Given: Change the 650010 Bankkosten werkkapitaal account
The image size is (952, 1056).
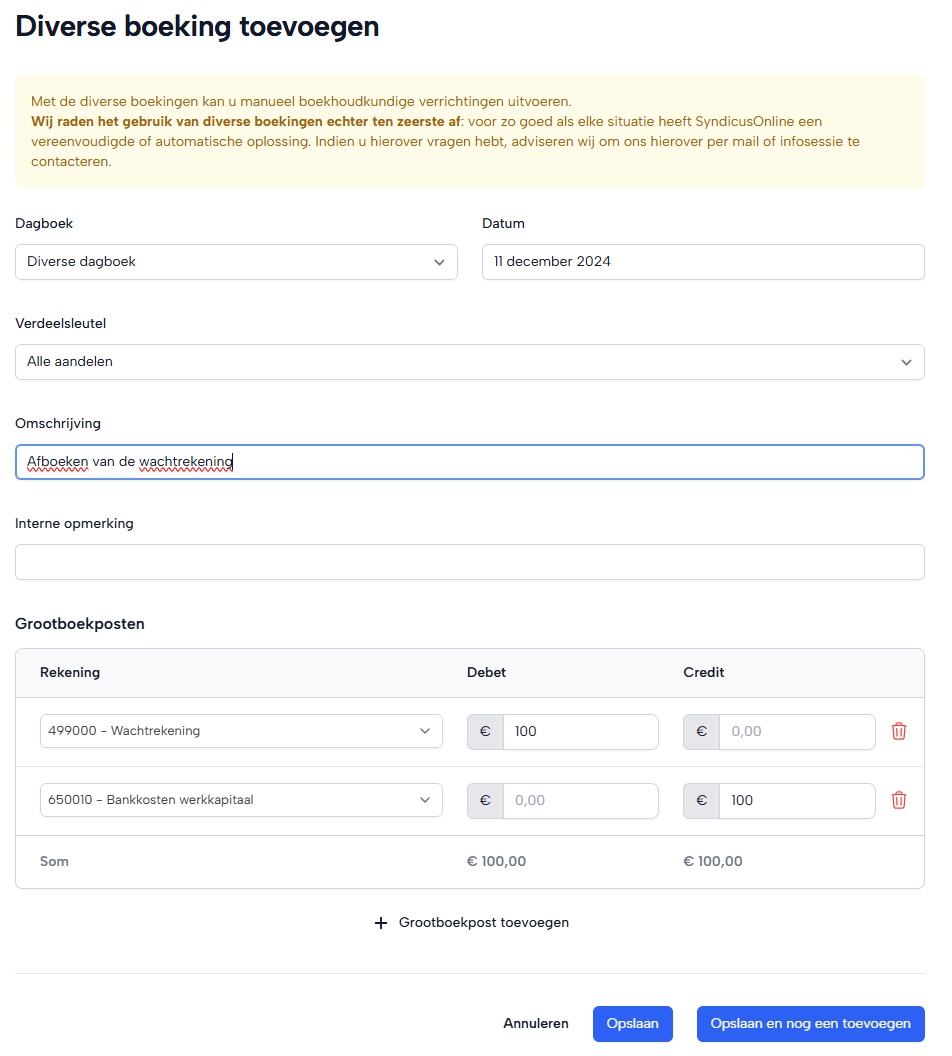Looking at the screenshot, I should (x=241, y=800).
